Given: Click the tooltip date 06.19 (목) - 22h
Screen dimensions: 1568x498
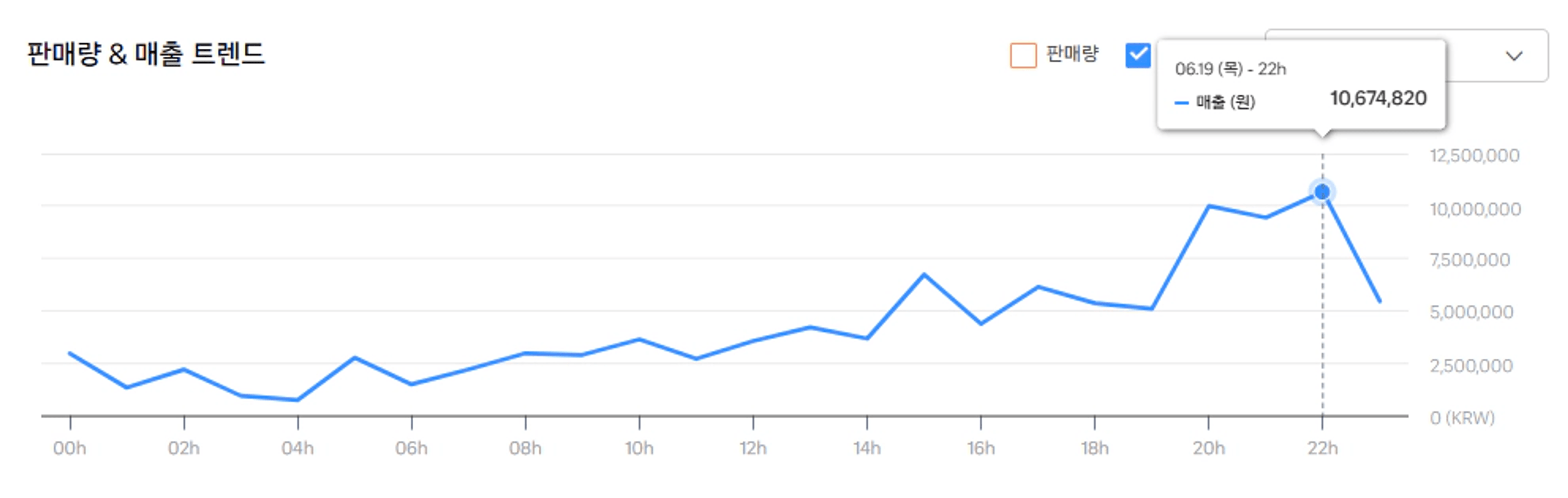Looking at the screenshot, I should tap(1230, 69).
